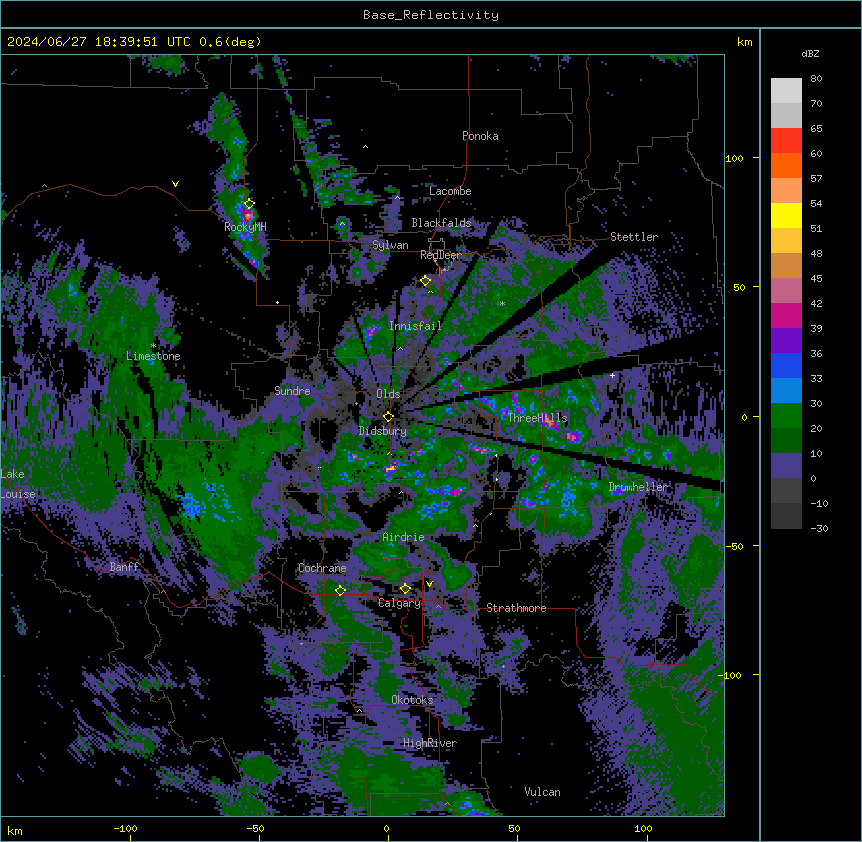The width and height of the screenshot is (862, 842).
Task: Click the Calgary city label
Action: coord(399,603)
